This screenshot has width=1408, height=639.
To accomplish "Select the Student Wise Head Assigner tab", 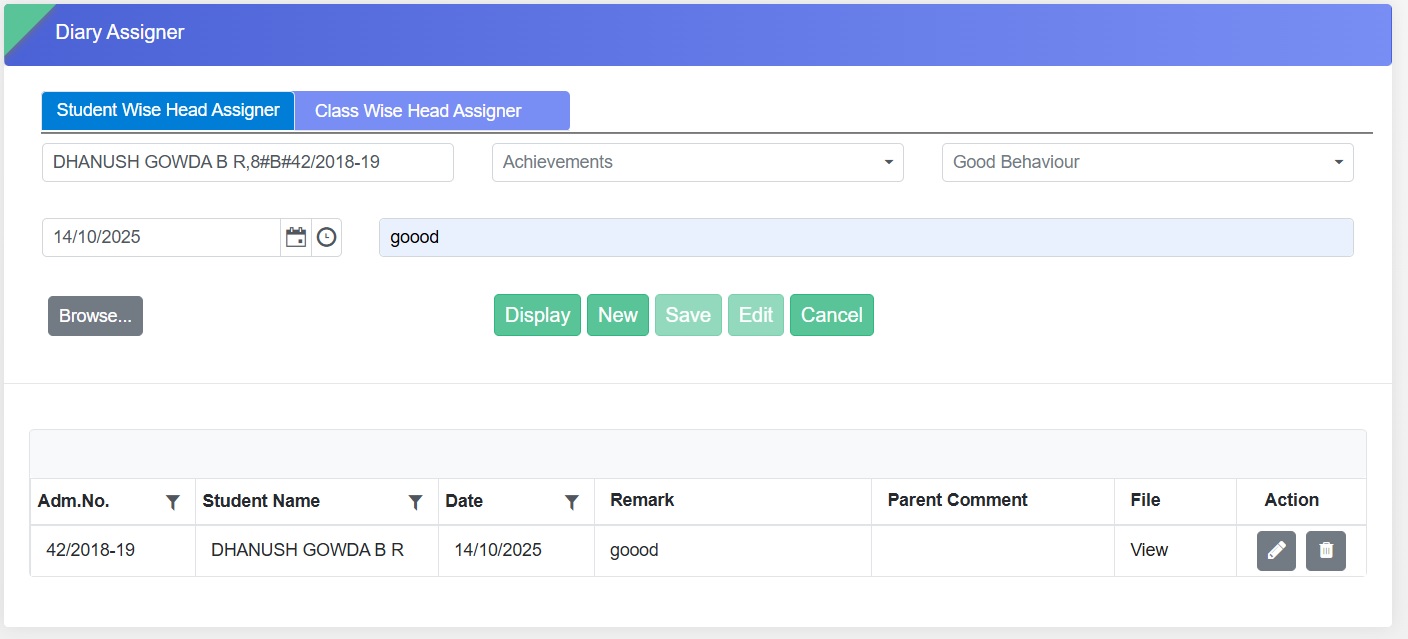I will tap(168, 110).
